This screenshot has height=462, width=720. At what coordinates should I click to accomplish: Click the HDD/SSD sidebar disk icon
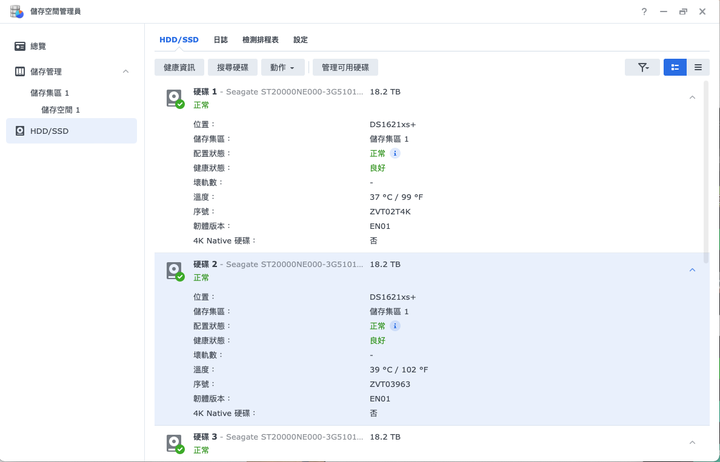[x=20, y=131]
